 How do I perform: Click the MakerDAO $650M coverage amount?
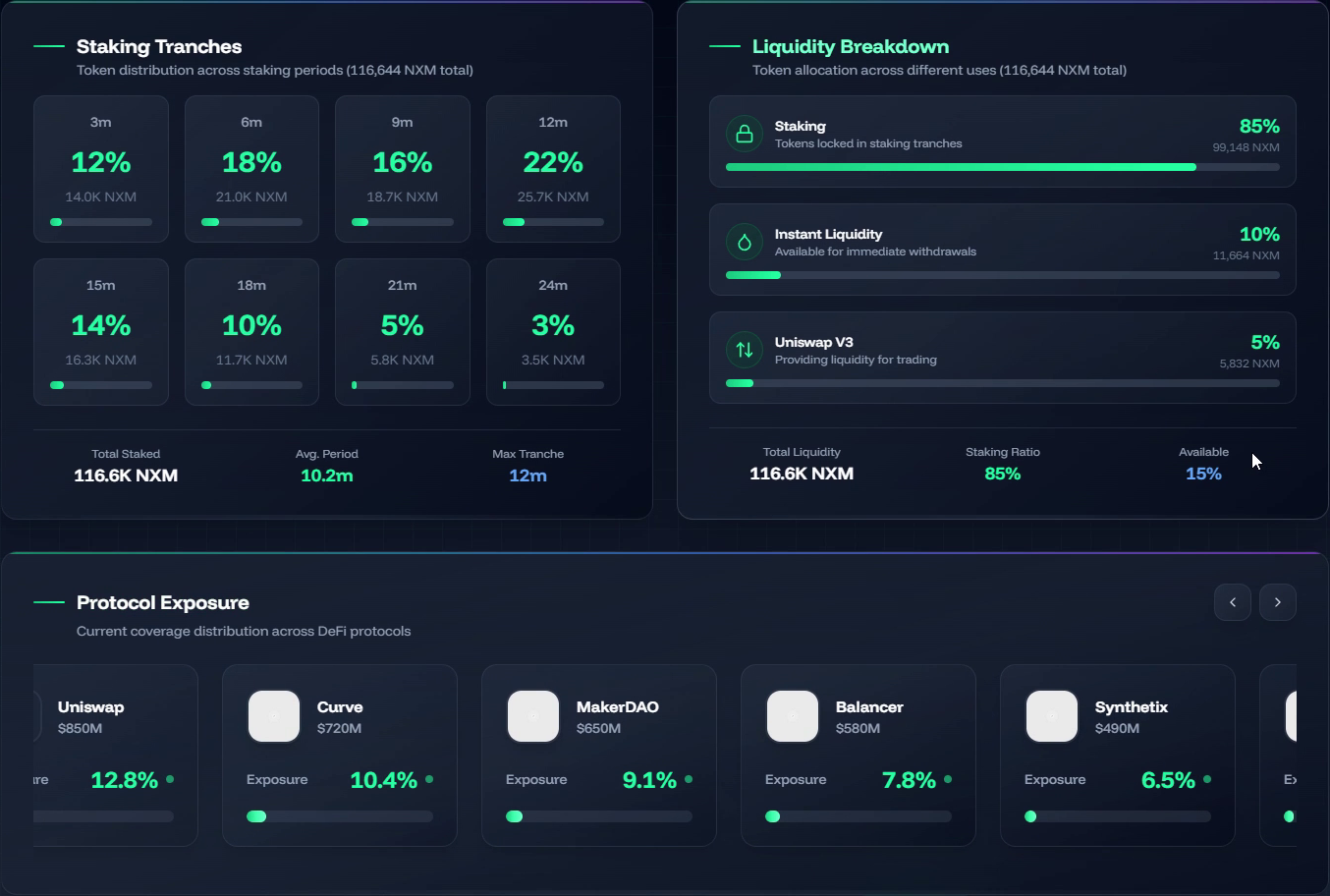[x=598, y=729]
